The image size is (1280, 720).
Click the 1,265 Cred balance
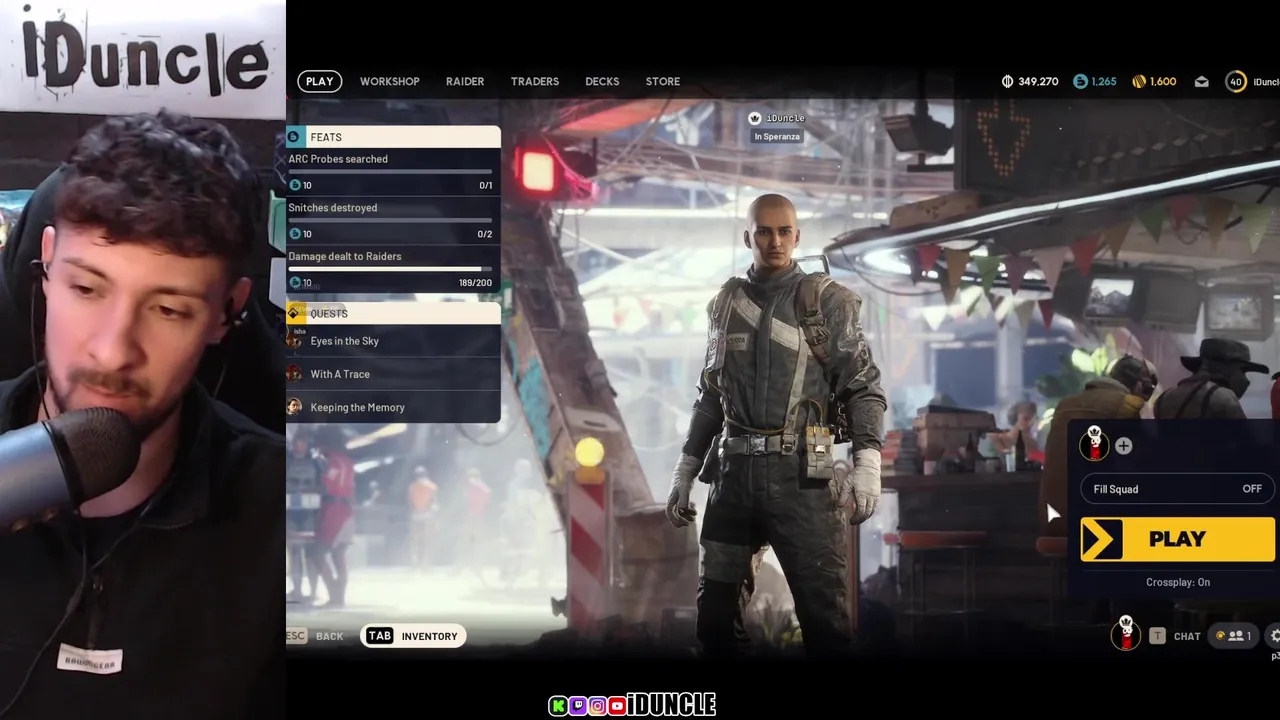point(1103,81)
